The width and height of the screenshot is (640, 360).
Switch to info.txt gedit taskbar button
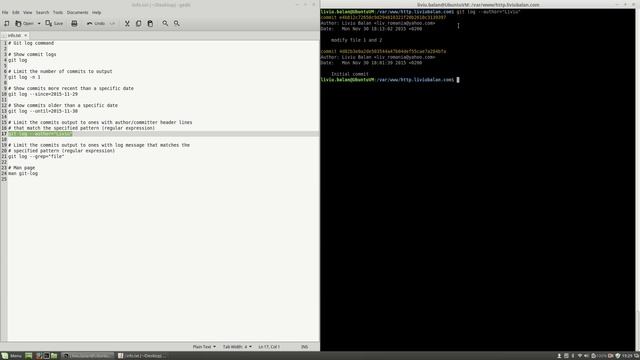pos(143,356)
